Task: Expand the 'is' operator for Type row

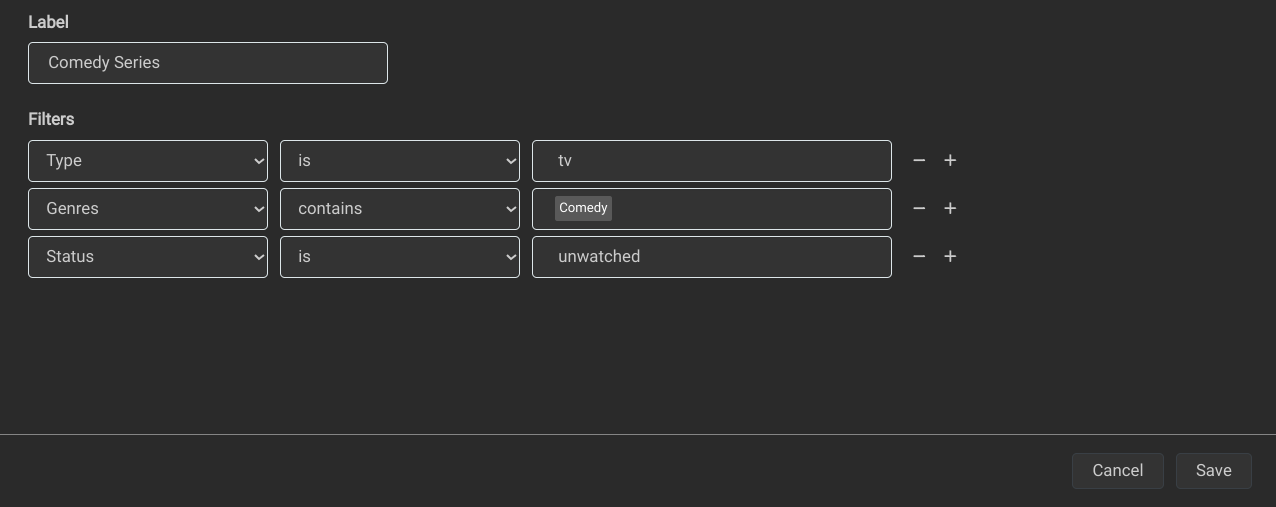Action: pos(399,161)
